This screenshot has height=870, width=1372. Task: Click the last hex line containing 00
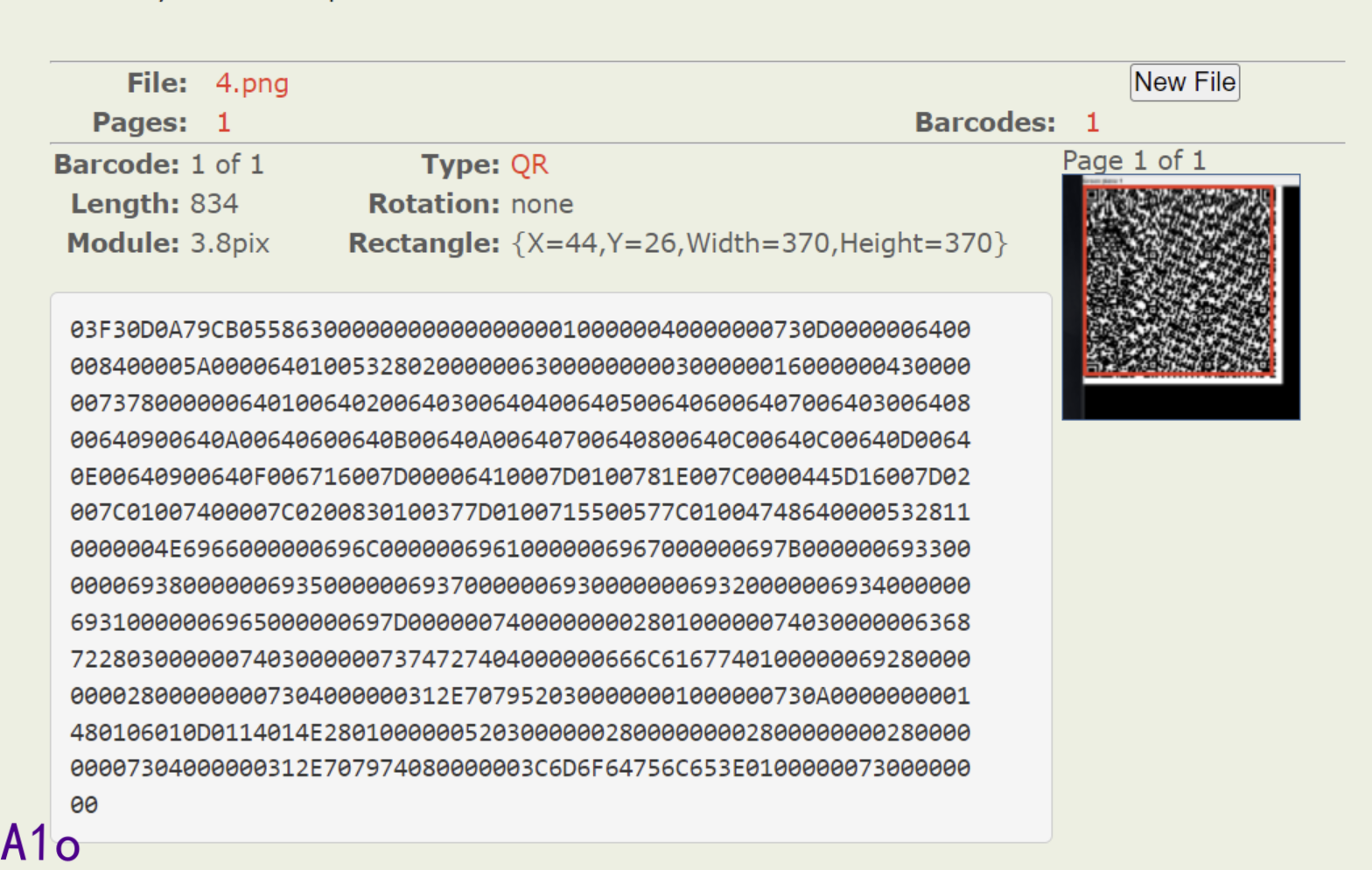point(84,805)
